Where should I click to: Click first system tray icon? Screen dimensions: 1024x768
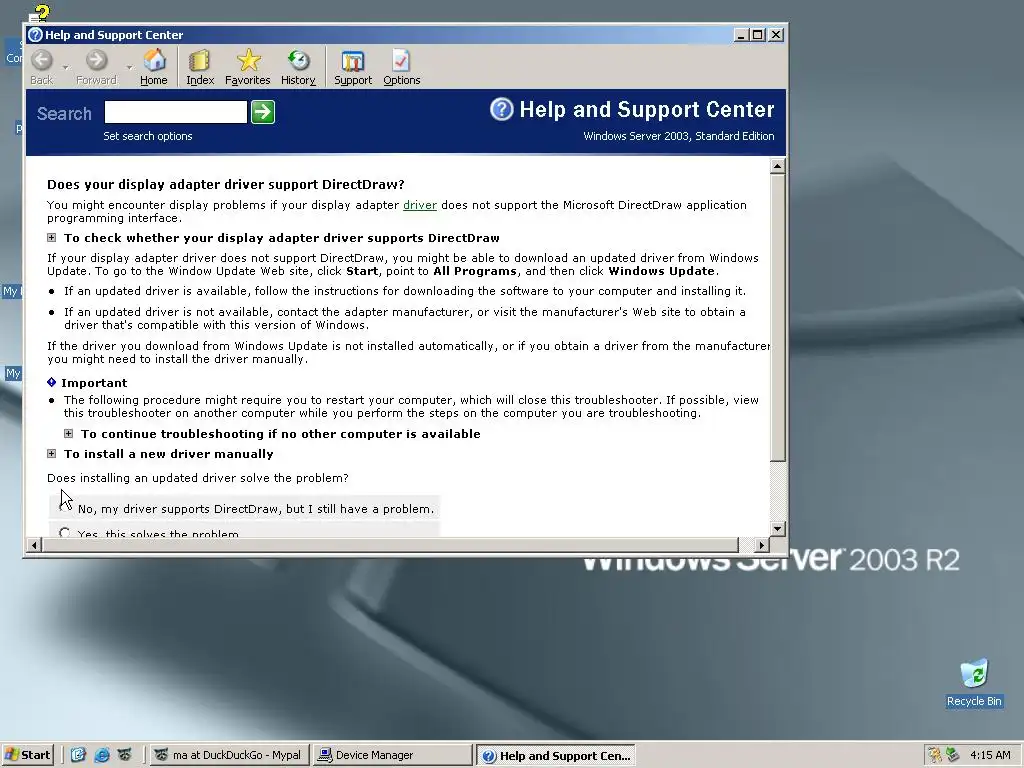pos(935,755)
